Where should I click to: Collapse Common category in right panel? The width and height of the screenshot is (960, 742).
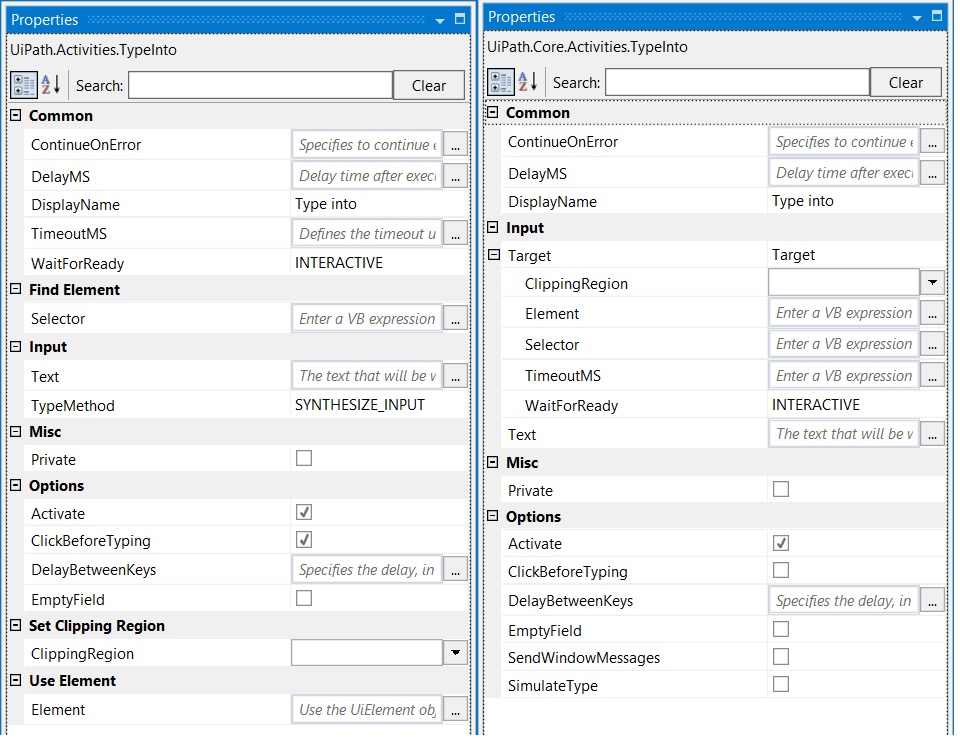pos(493,112)
